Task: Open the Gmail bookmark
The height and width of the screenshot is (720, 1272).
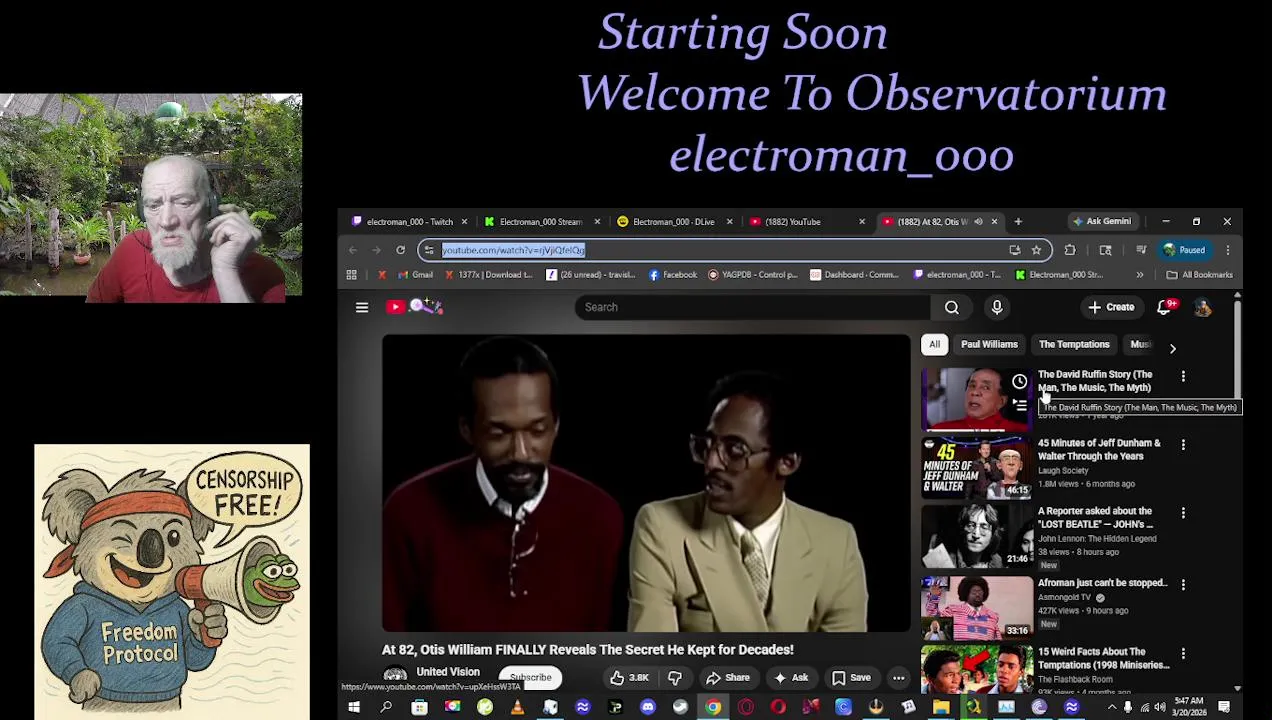Action: coord(414,275)
